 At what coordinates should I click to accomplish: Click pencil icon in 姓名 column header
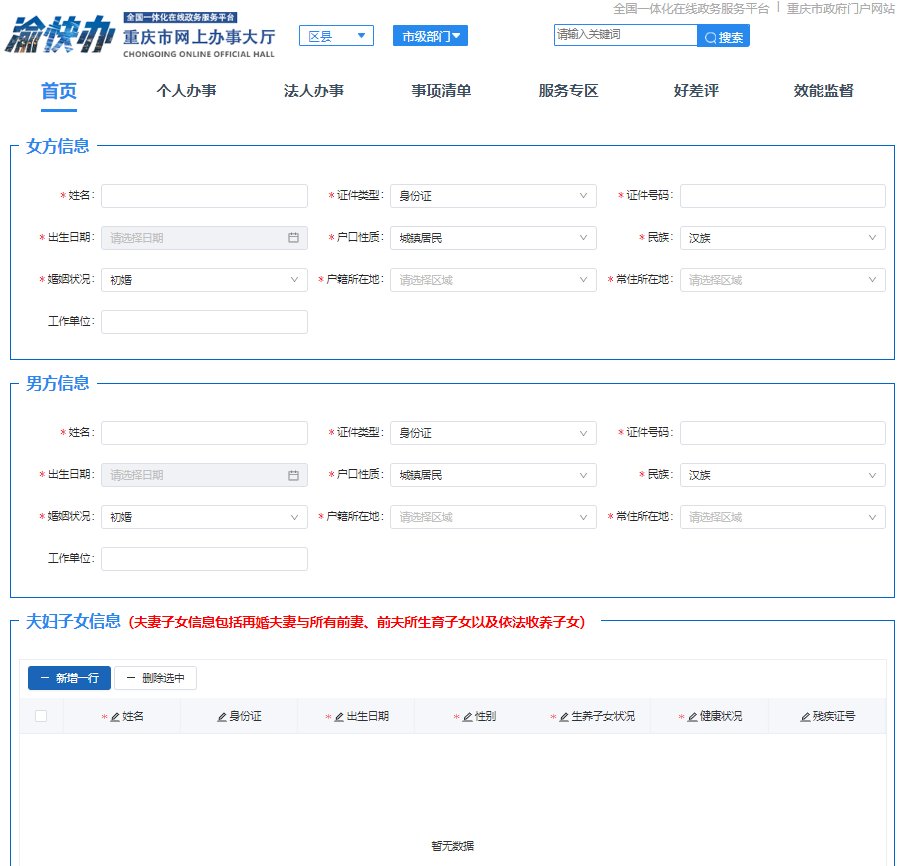coord(115,717)
